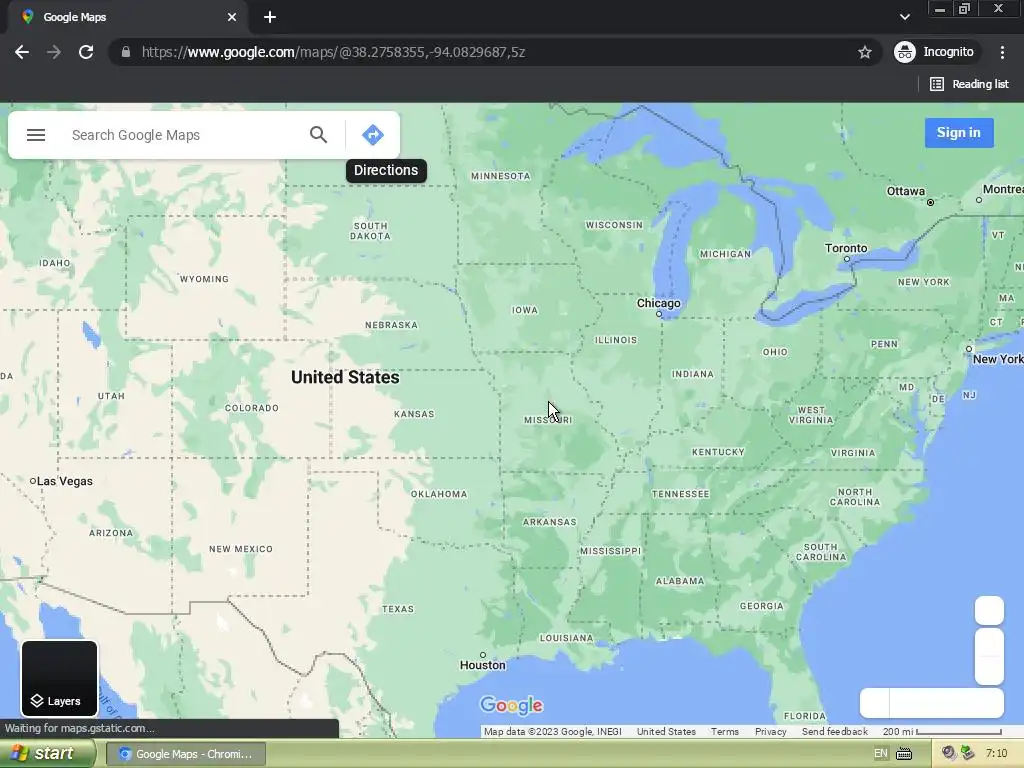Expand the tab search dropdown arrow

tap(904, 17)
